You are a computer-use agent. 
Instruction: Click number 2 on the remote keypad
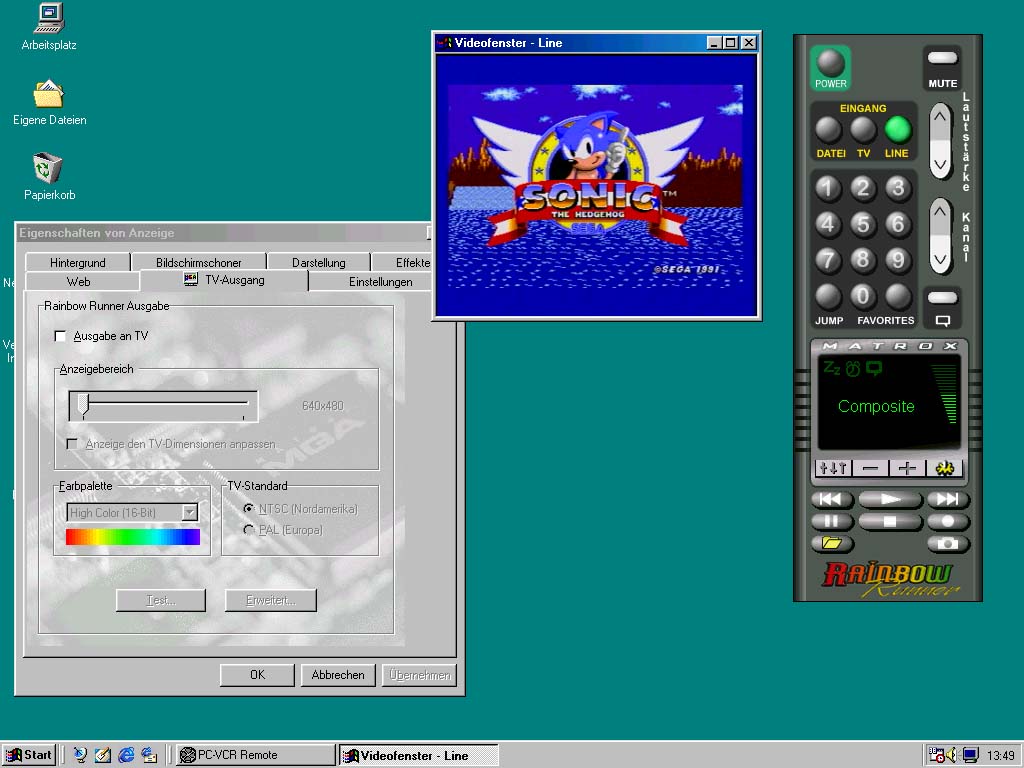[863, 188]
